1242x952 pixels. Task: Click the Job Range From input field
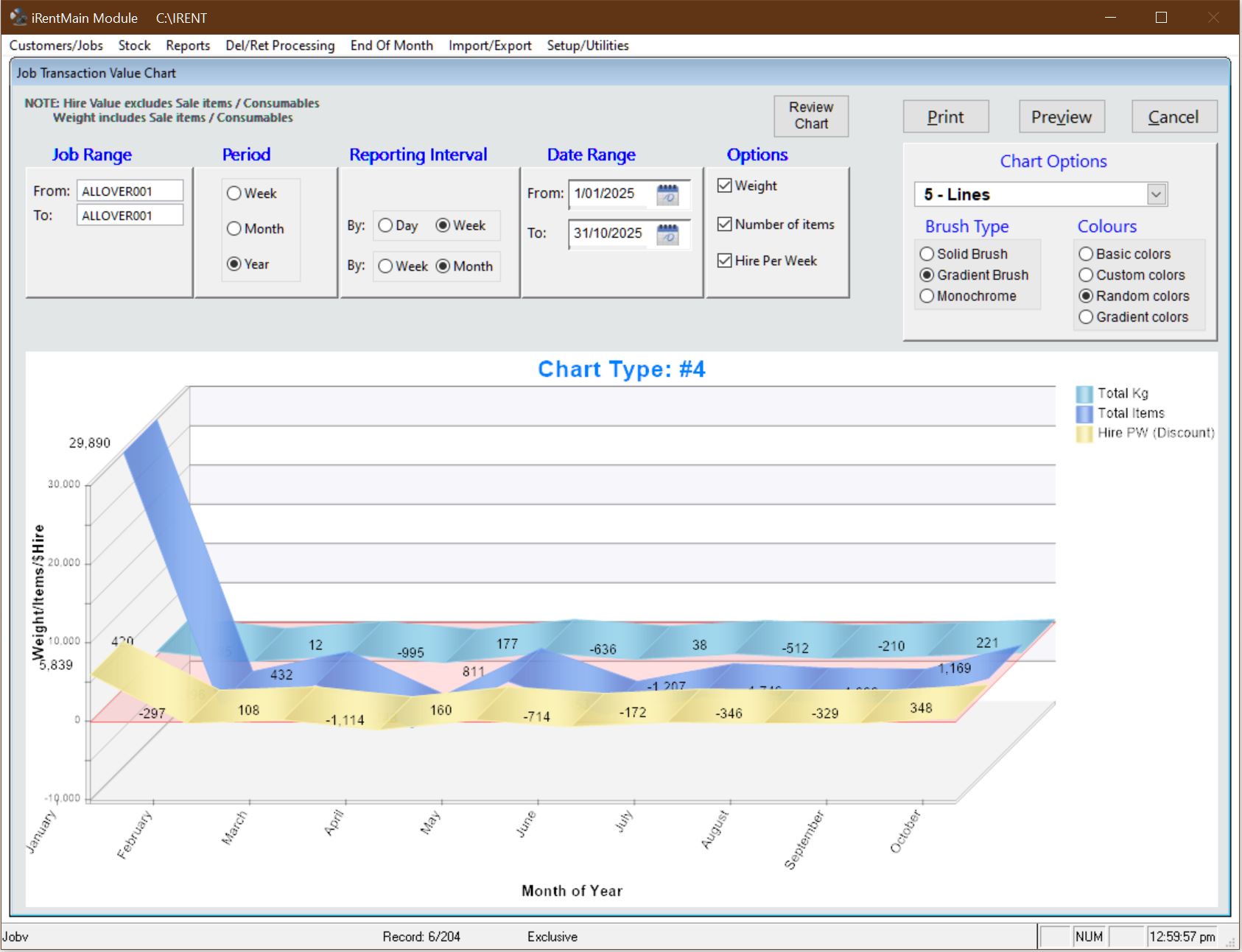pos(130,191)
